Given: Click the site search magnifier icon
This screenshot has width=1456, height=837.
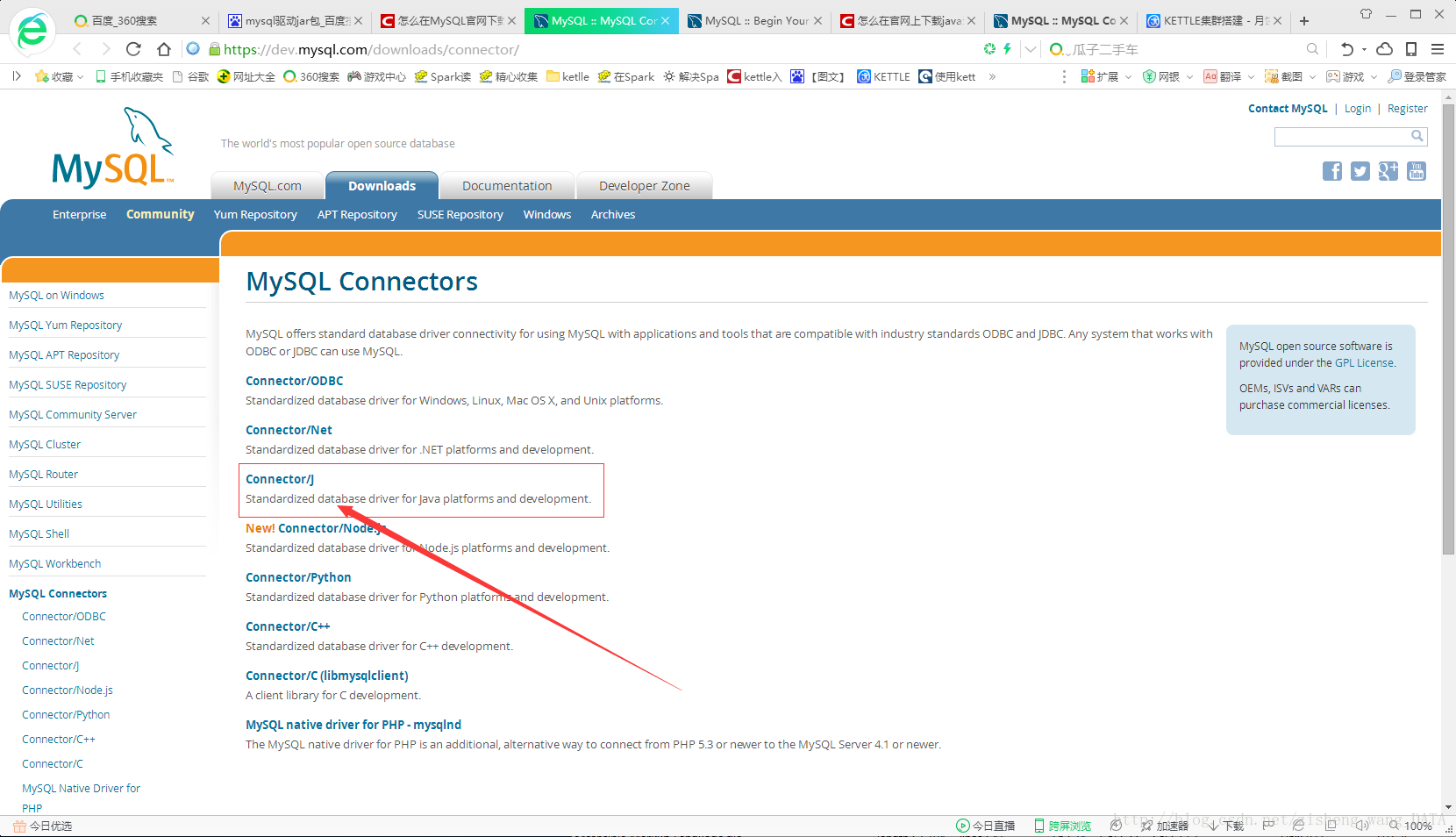Looking at the screenshot, I should tap(1417, 136).
